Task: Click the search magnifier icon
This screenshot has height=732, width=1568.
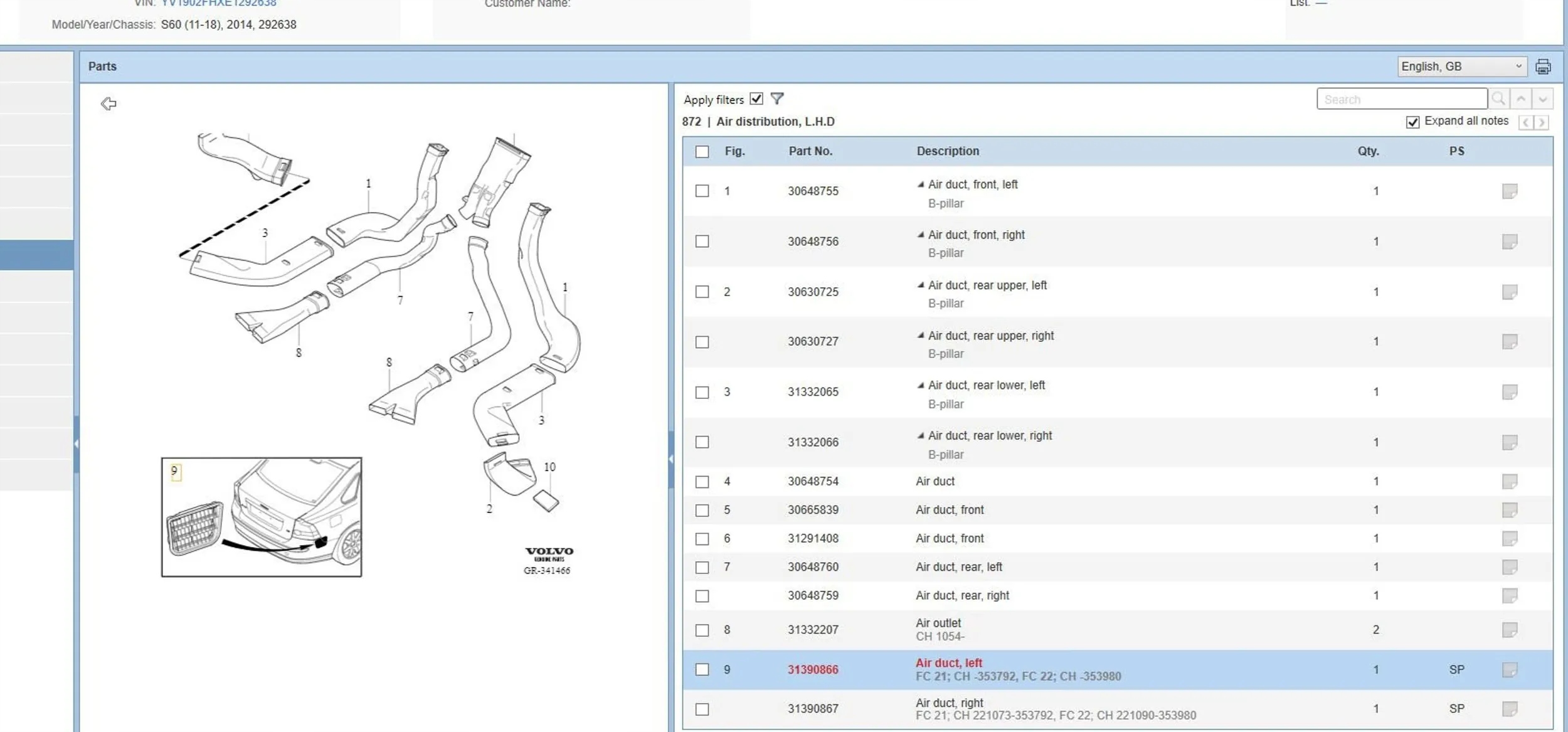Action: pos(1498,99)
